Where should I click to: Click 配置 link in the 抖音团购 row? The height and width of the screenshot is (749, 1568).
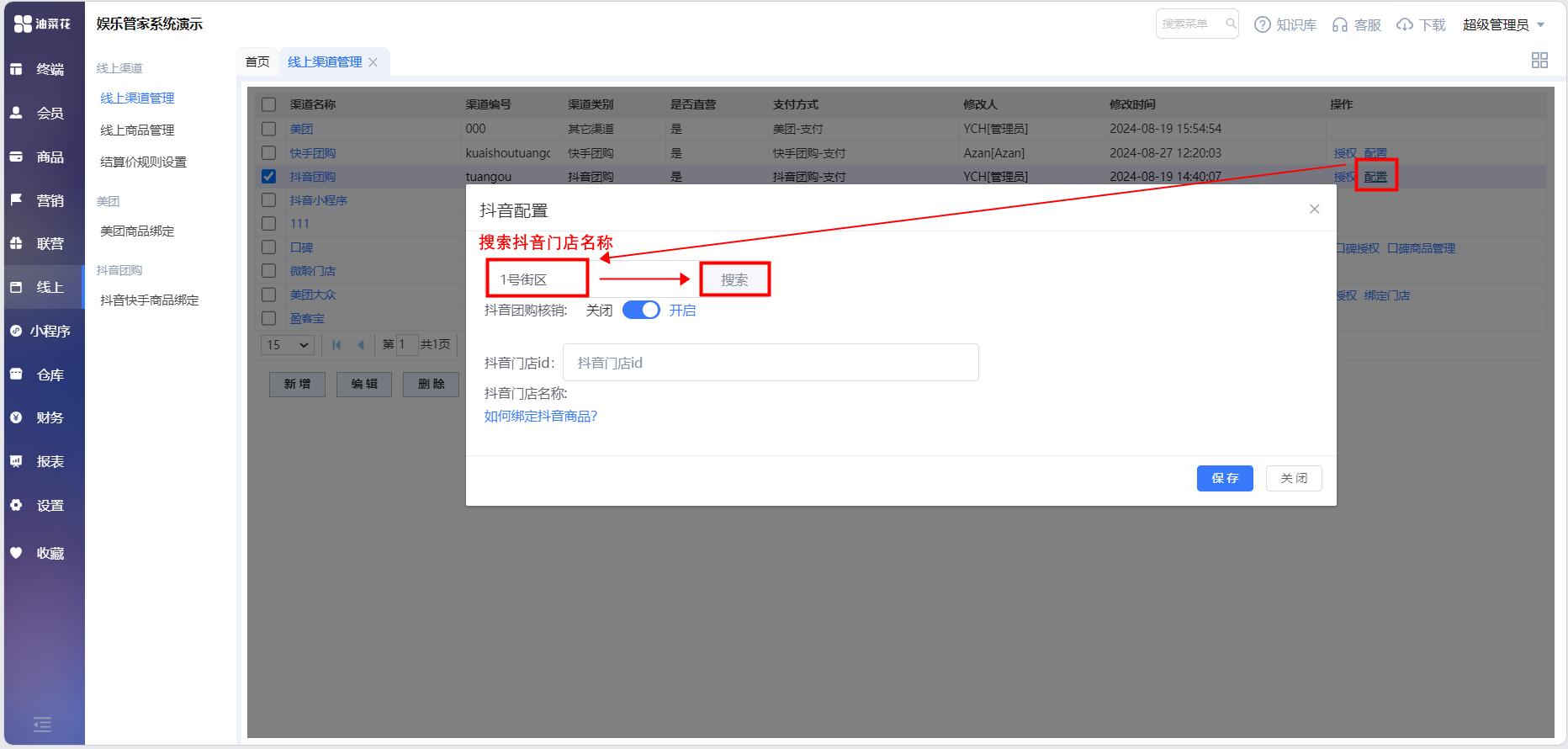pyautogui.click(x=1375, y=177)
